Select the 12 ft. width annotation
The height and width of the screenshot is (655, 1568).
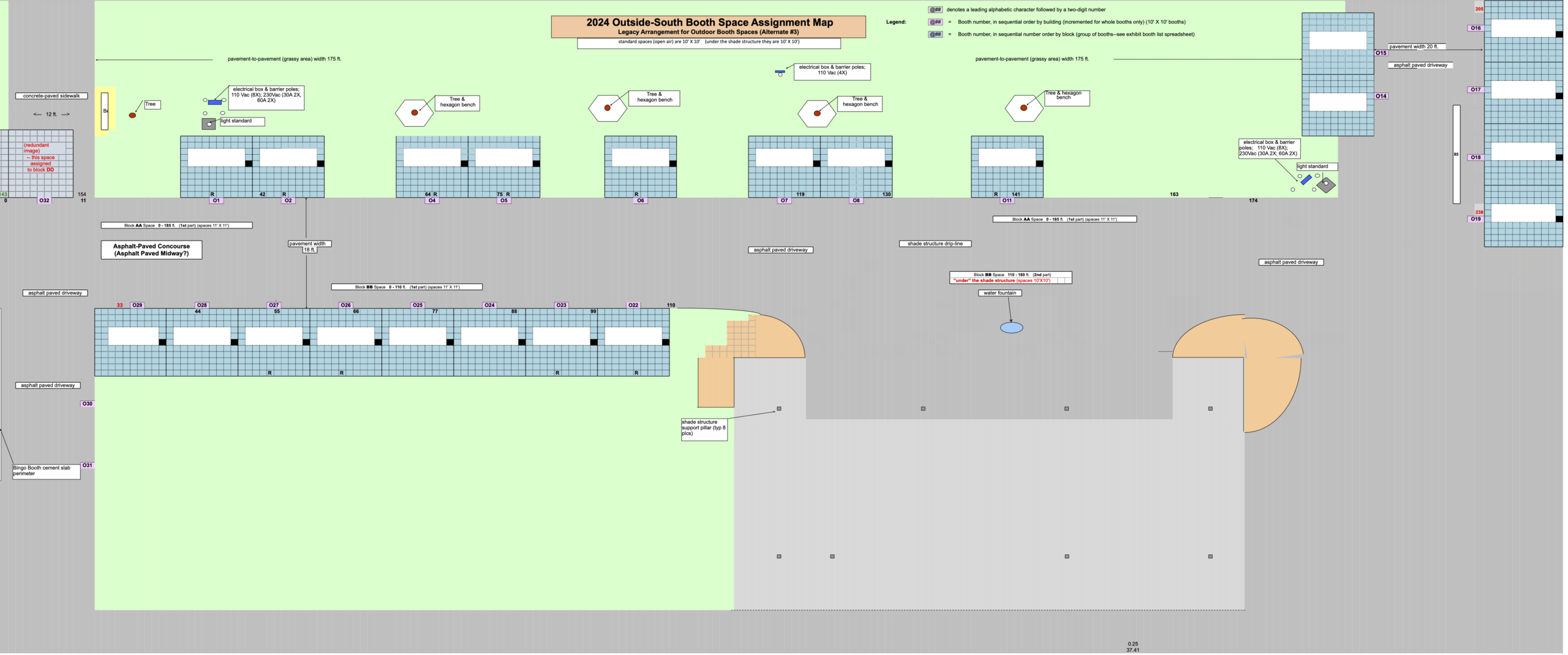coord(51,114)
